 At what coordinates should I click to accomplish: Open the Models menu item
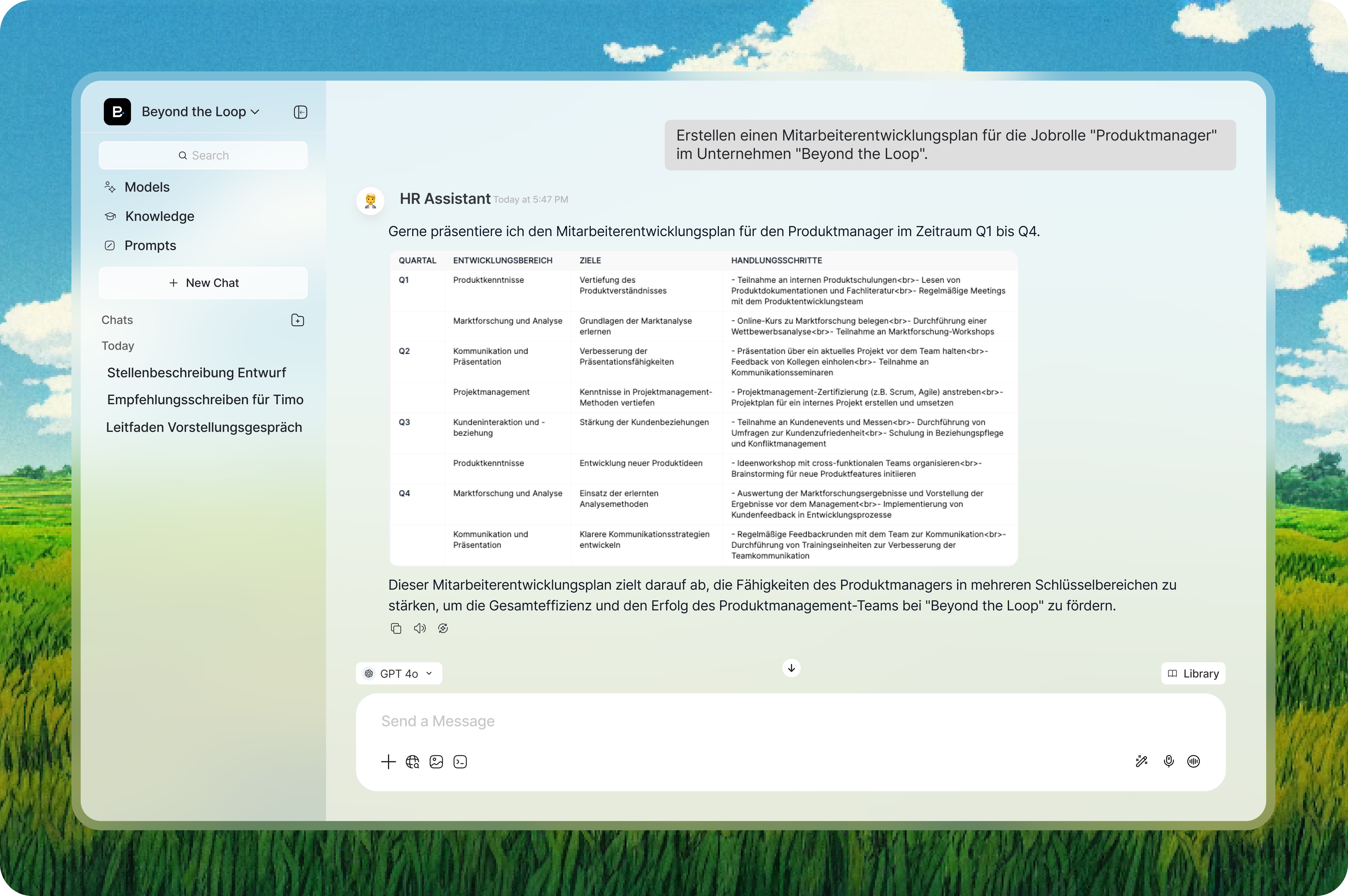[x=147, y=187]
